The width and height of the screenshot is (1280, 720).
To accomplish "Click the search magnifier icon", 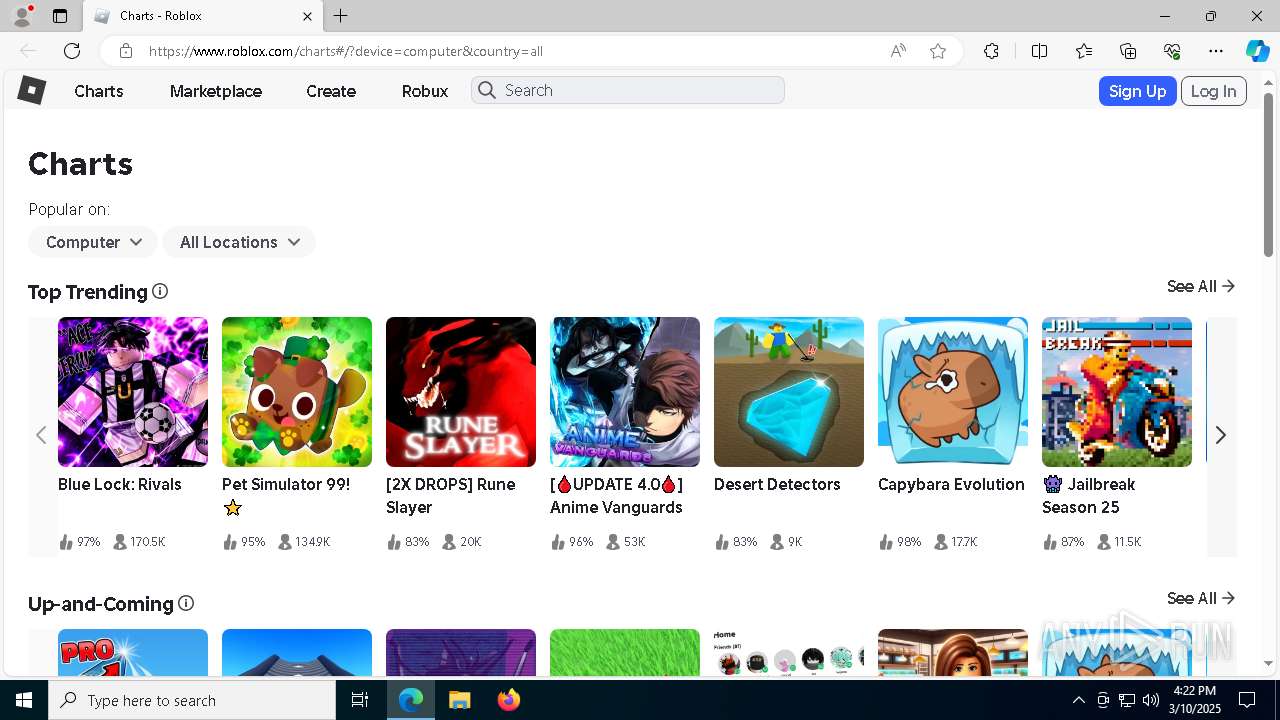I will click(x=487, y=91).
